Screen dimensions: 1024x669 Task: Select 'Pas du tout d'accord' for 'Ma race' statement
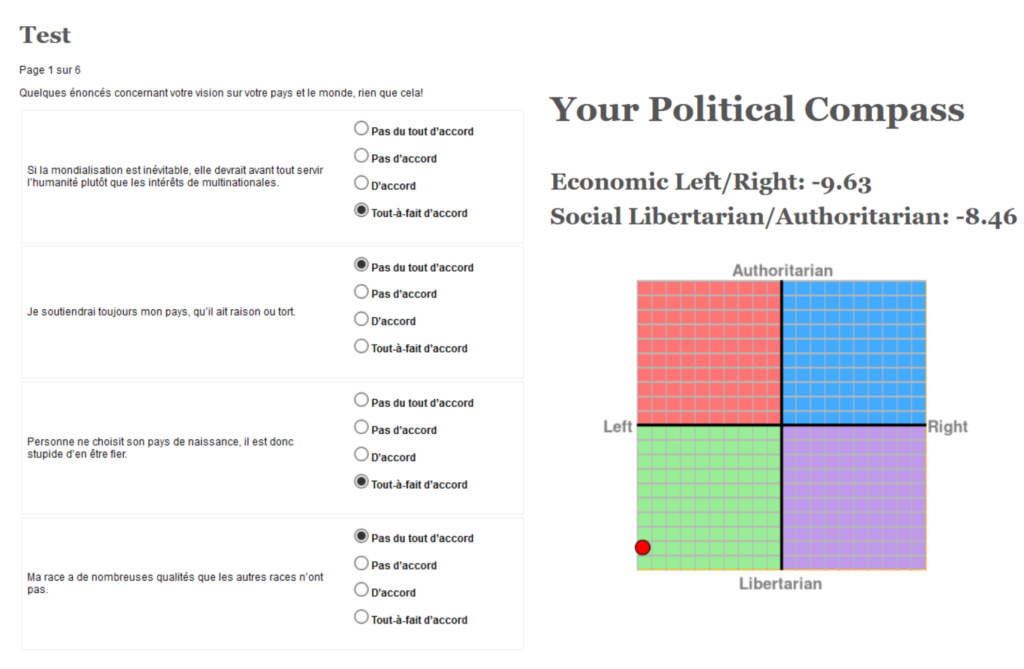pos(361,536)
